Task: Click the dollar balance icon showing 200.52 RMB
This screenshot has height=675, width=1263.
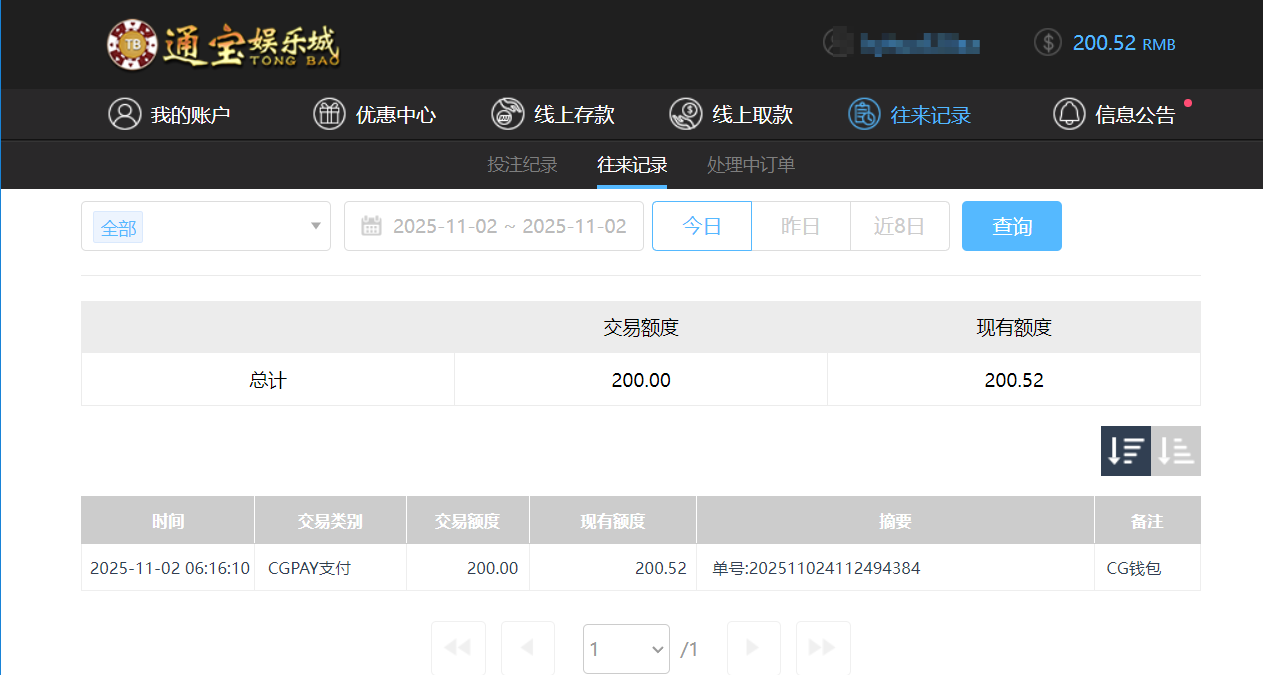Action: [x=1047, y=43]
